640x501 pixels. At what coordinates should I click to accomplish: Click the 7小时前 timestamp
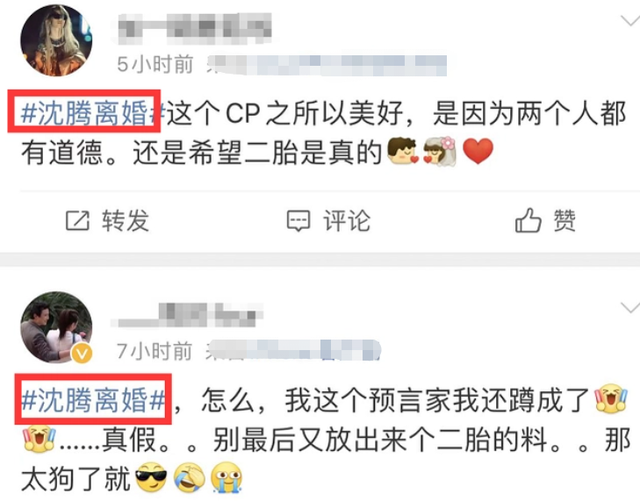(154, 351)
